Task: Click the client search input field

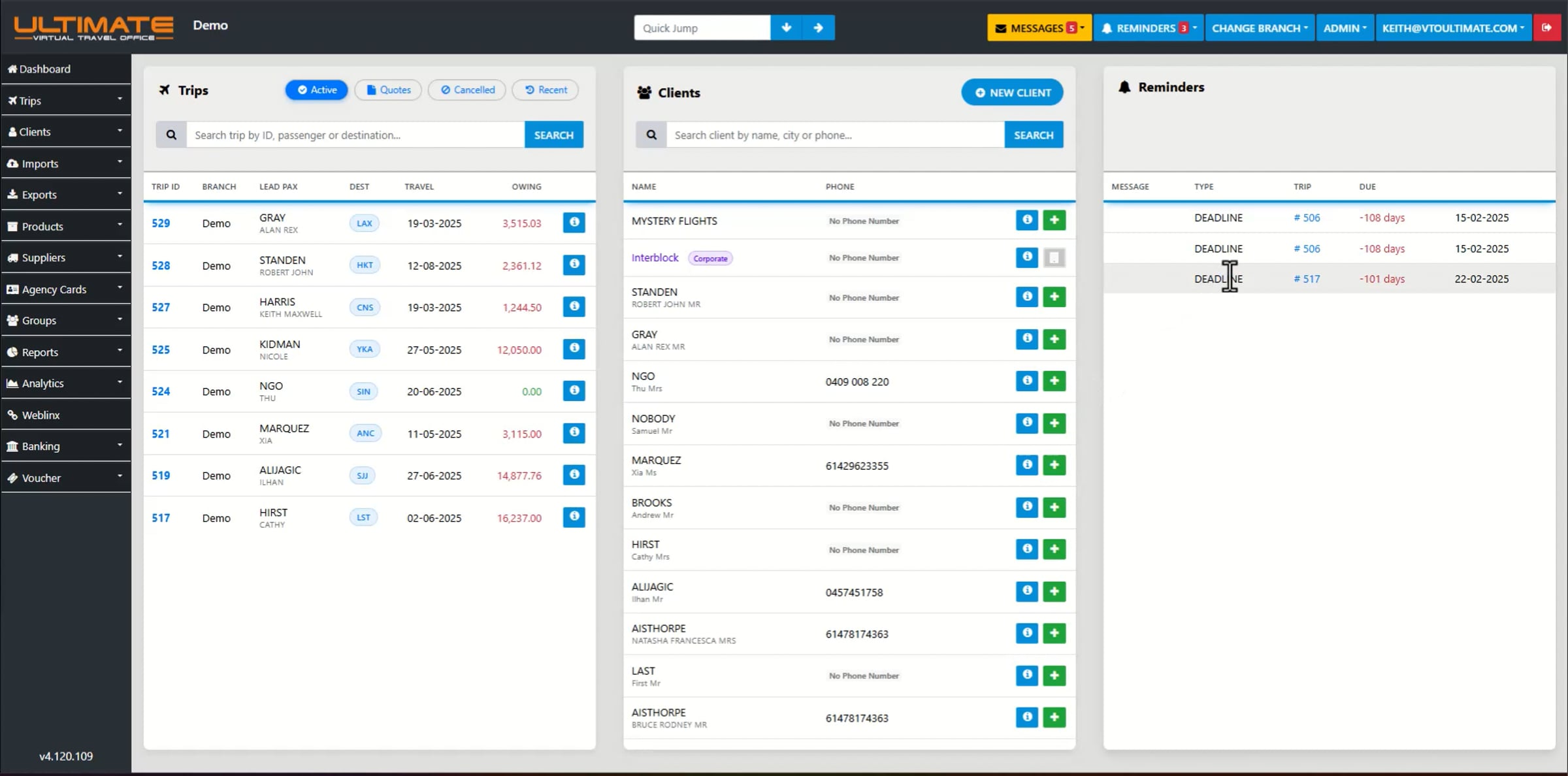Action: click(834, 135)
